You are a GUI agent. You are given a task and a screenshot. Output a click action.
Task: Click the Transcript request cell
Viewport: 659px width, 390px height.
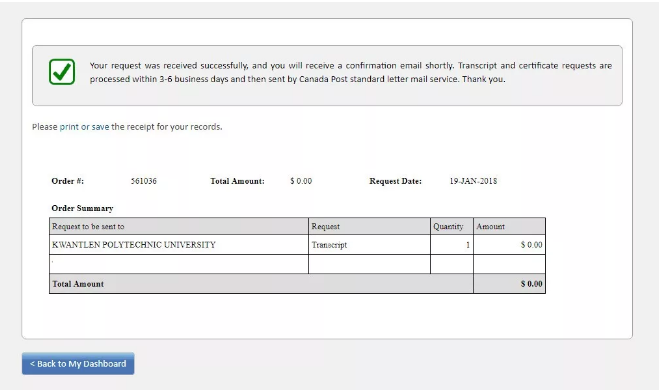tap(369, 245)
